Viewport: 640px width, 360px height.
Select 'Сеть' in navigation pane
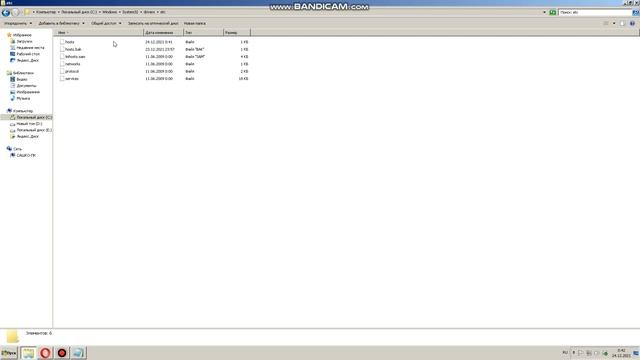(17, 149)
